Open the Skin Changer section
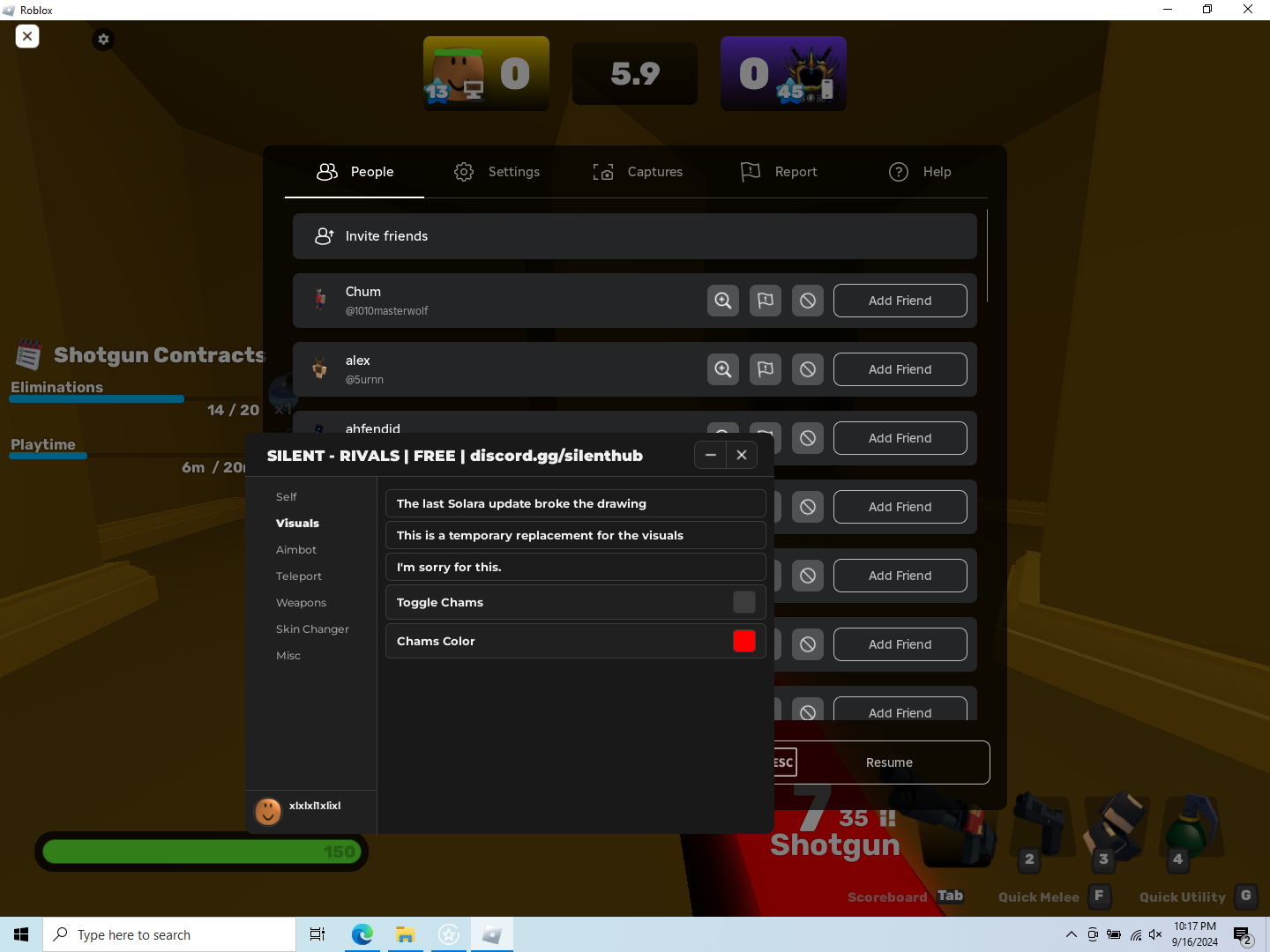 [x=312, y=629]
